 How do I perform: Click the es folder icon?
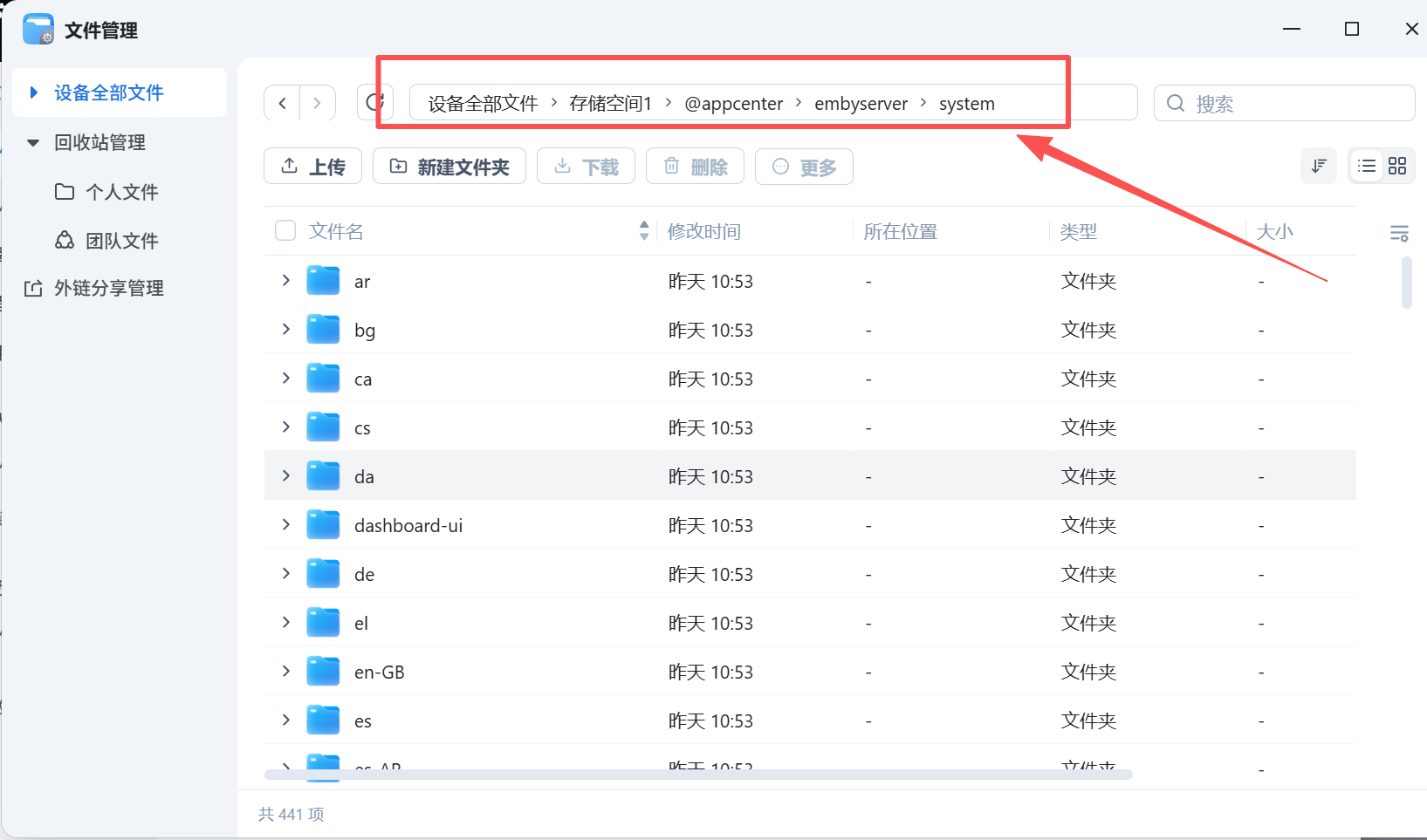click(x=323, y=720)
